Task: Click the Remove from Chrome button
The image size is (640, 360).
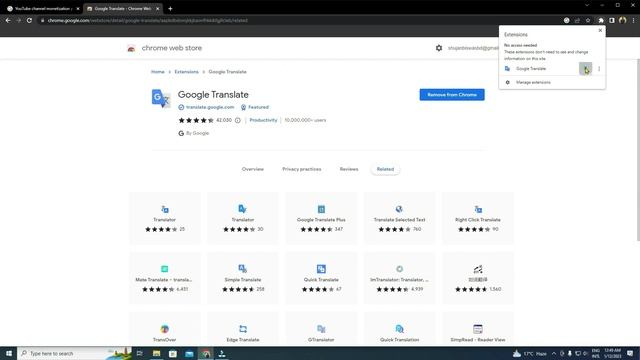Action: click(x=452, y=95)
